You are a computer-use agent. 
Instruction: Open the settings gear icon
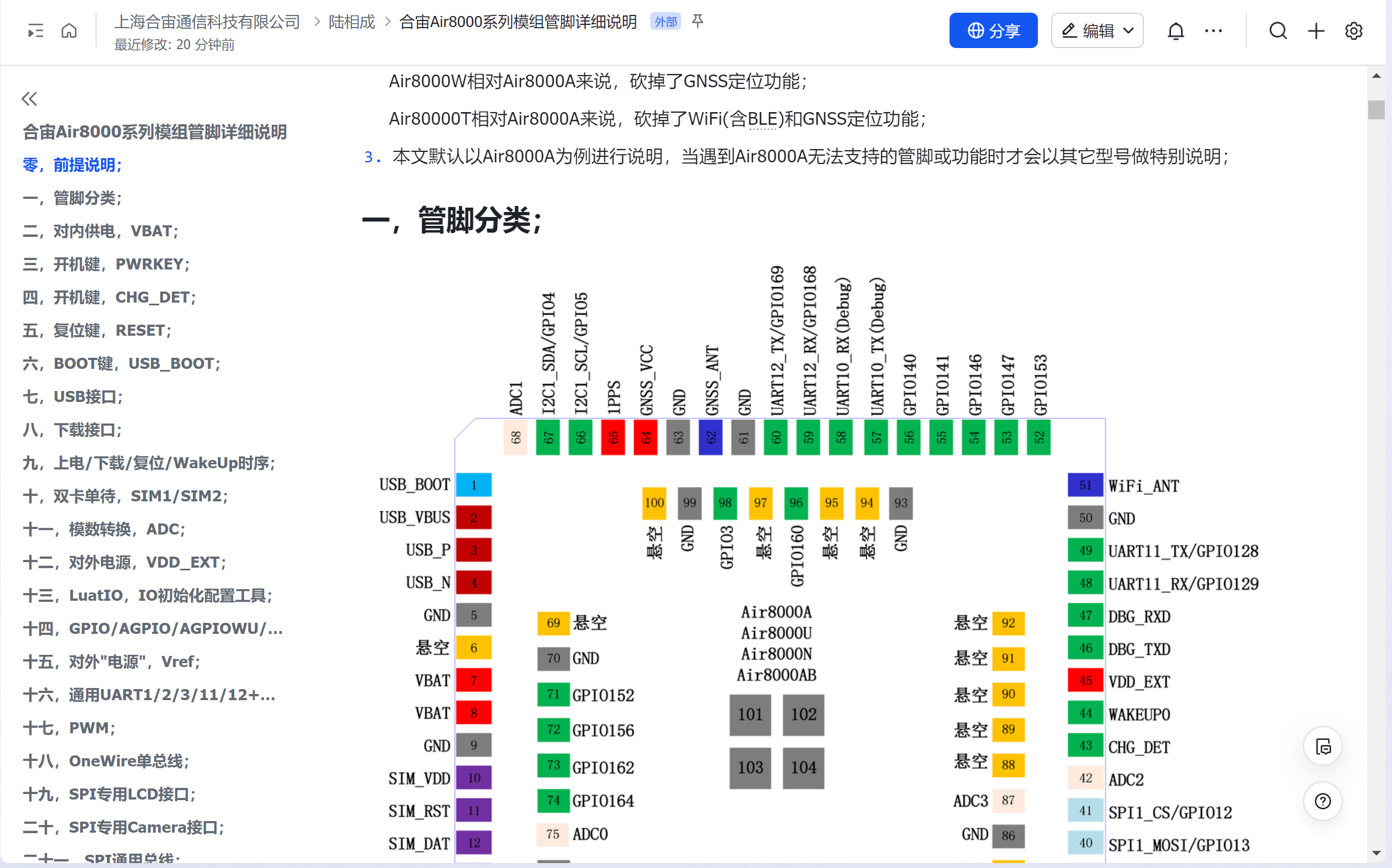(1353, 30)
